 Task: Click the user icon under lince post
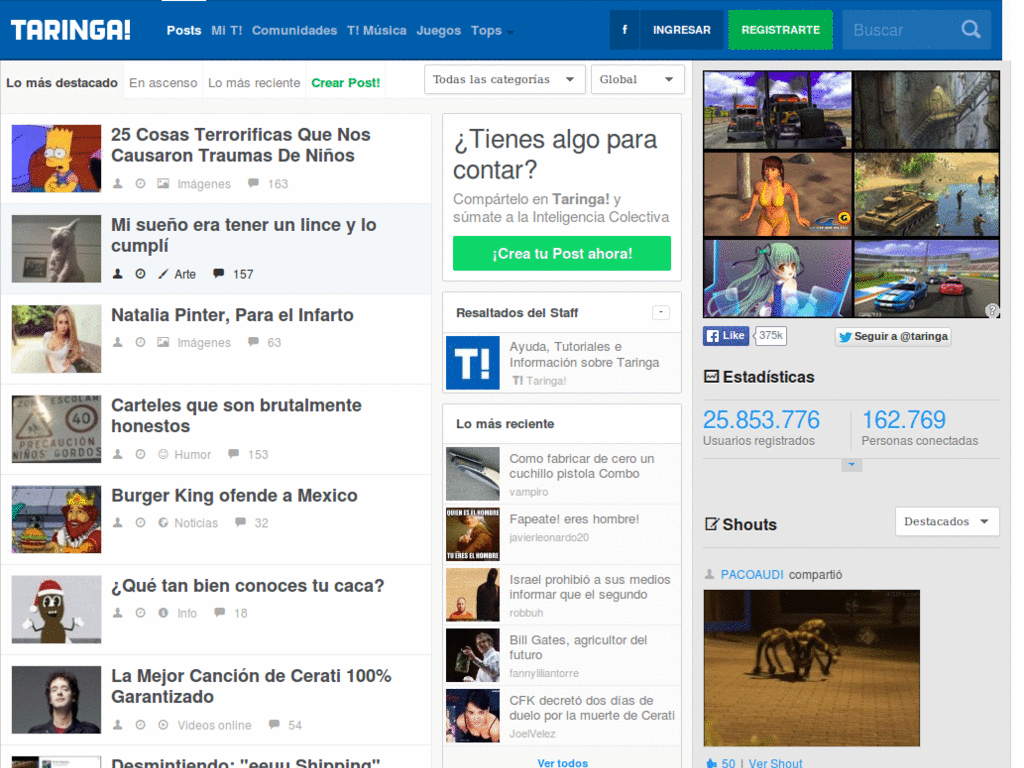pyautogui.click(x=118, y=274)
